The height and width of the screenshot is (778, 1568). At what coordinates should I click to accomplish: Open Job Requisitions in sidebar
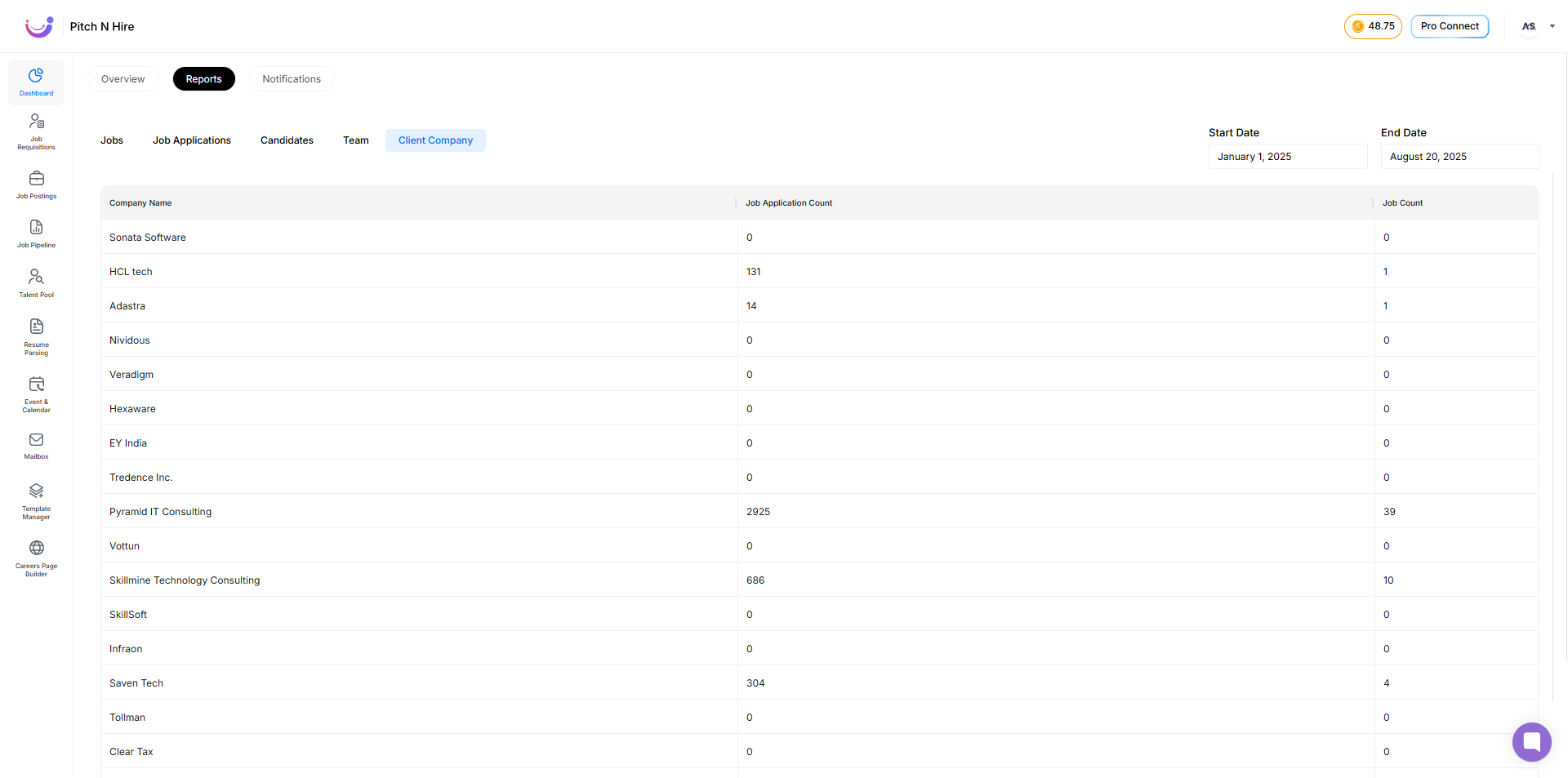(x=36, y=131)
